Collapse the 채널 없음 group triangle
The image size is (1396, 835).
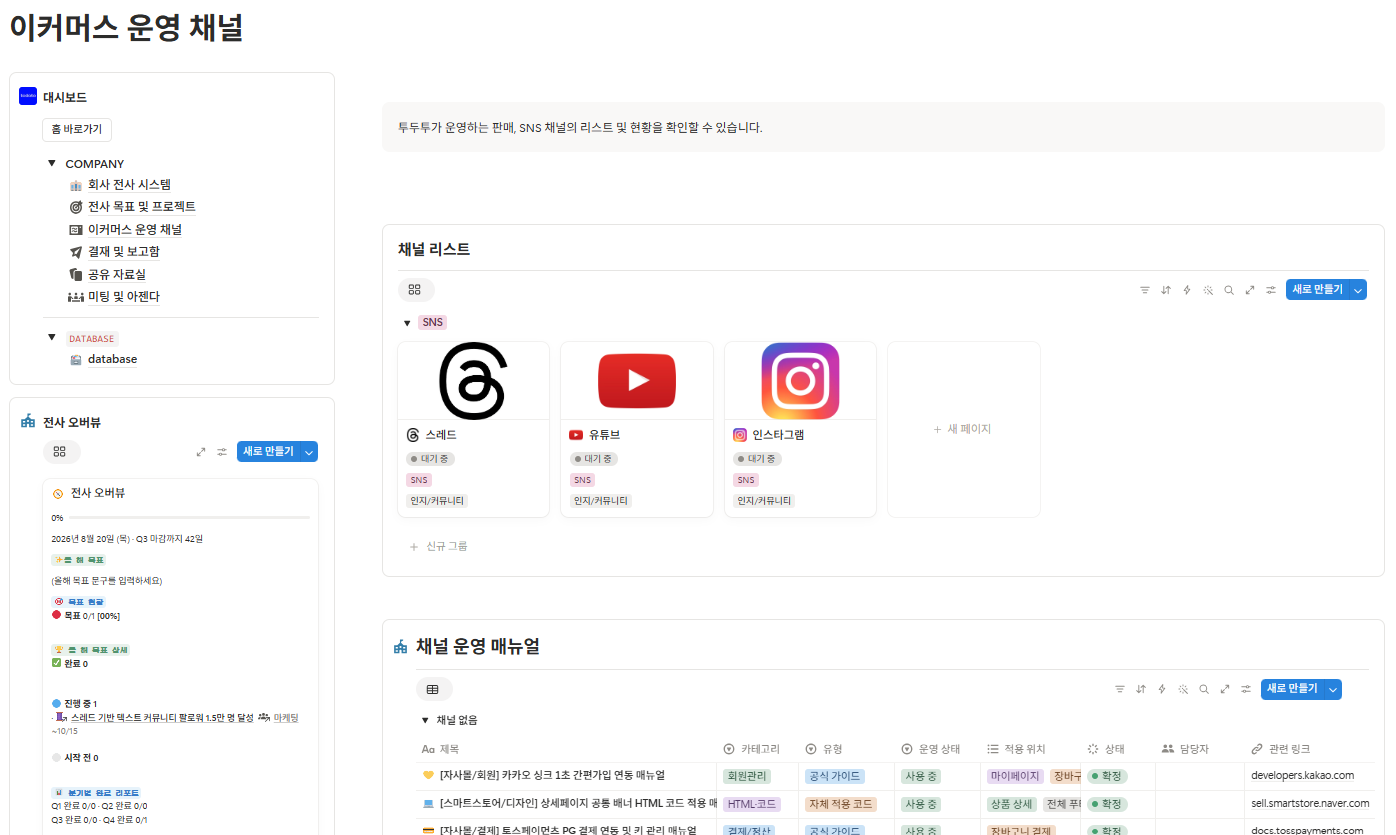tap(425, 720)
